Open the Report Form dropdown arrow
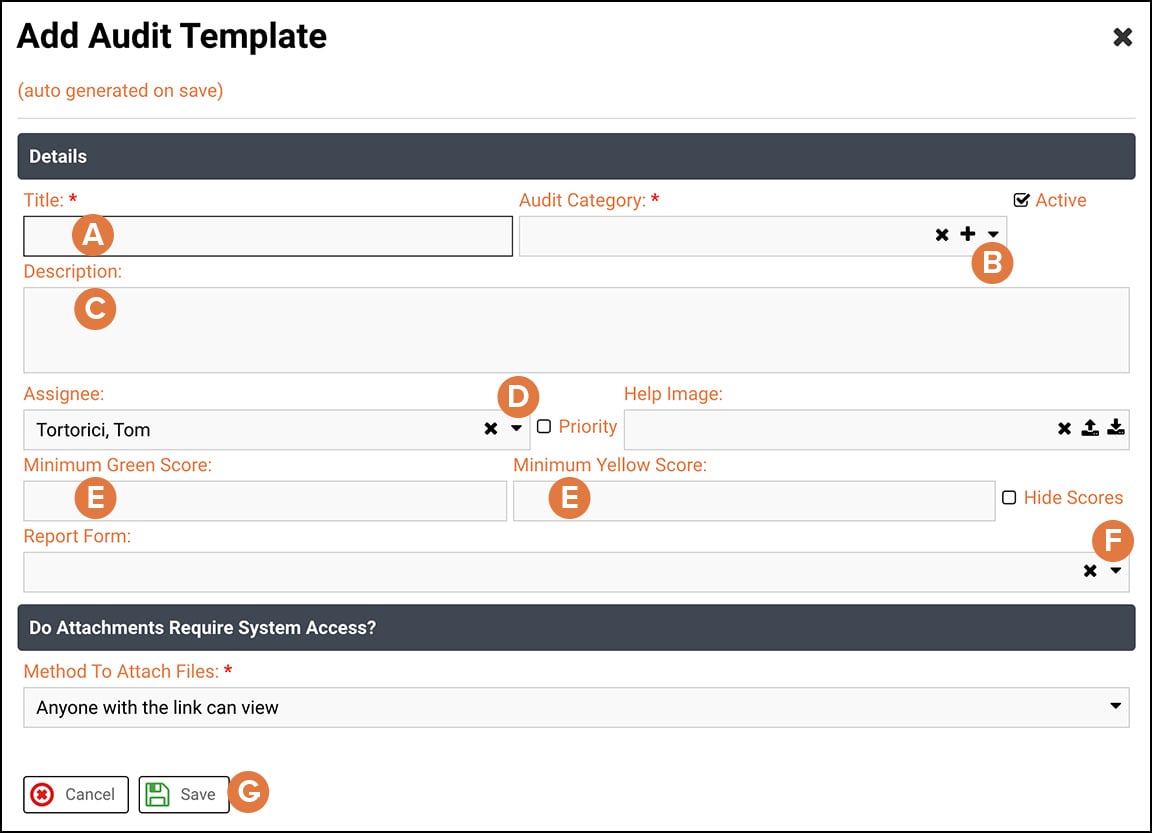Image resolution: width=1152 pixels, height=833 pixels. tap(1113, 571)
